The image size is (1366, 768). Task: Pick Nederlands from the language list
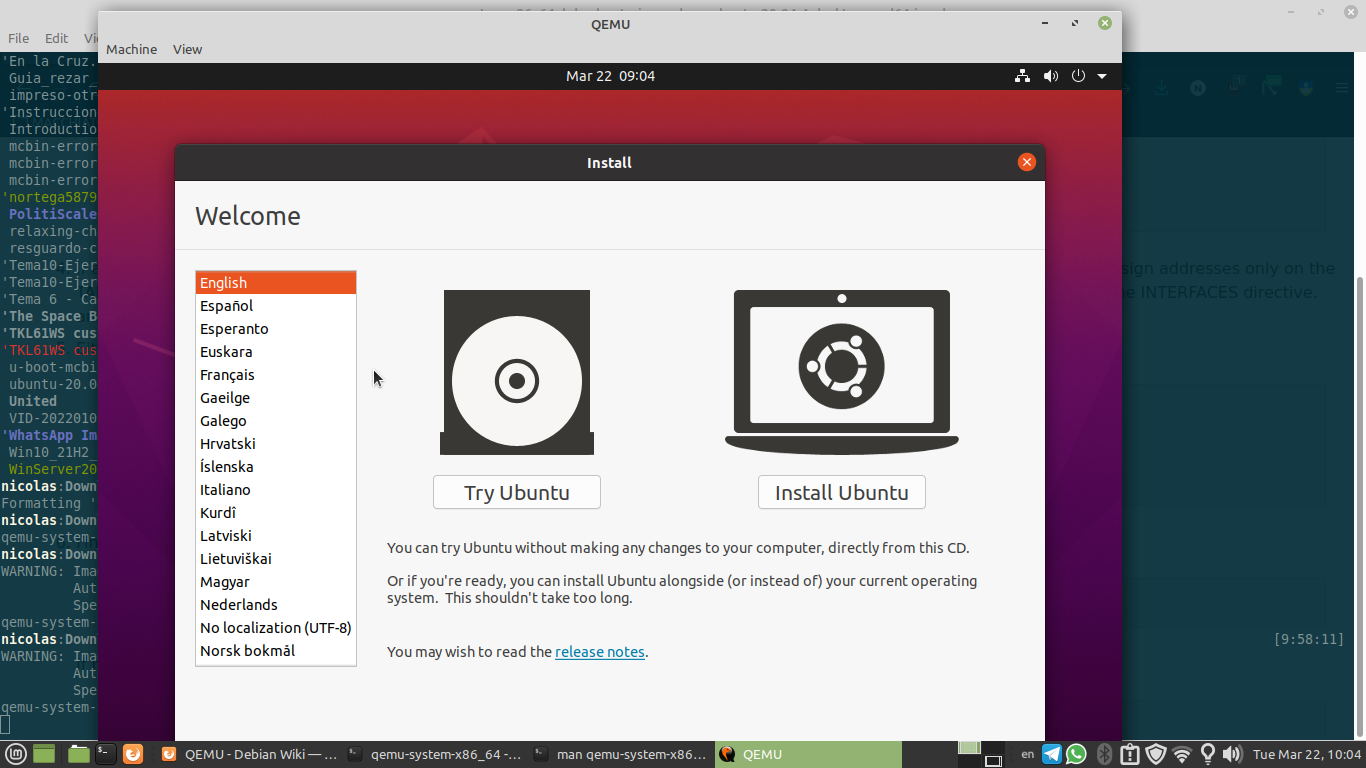tap(276, 605)
